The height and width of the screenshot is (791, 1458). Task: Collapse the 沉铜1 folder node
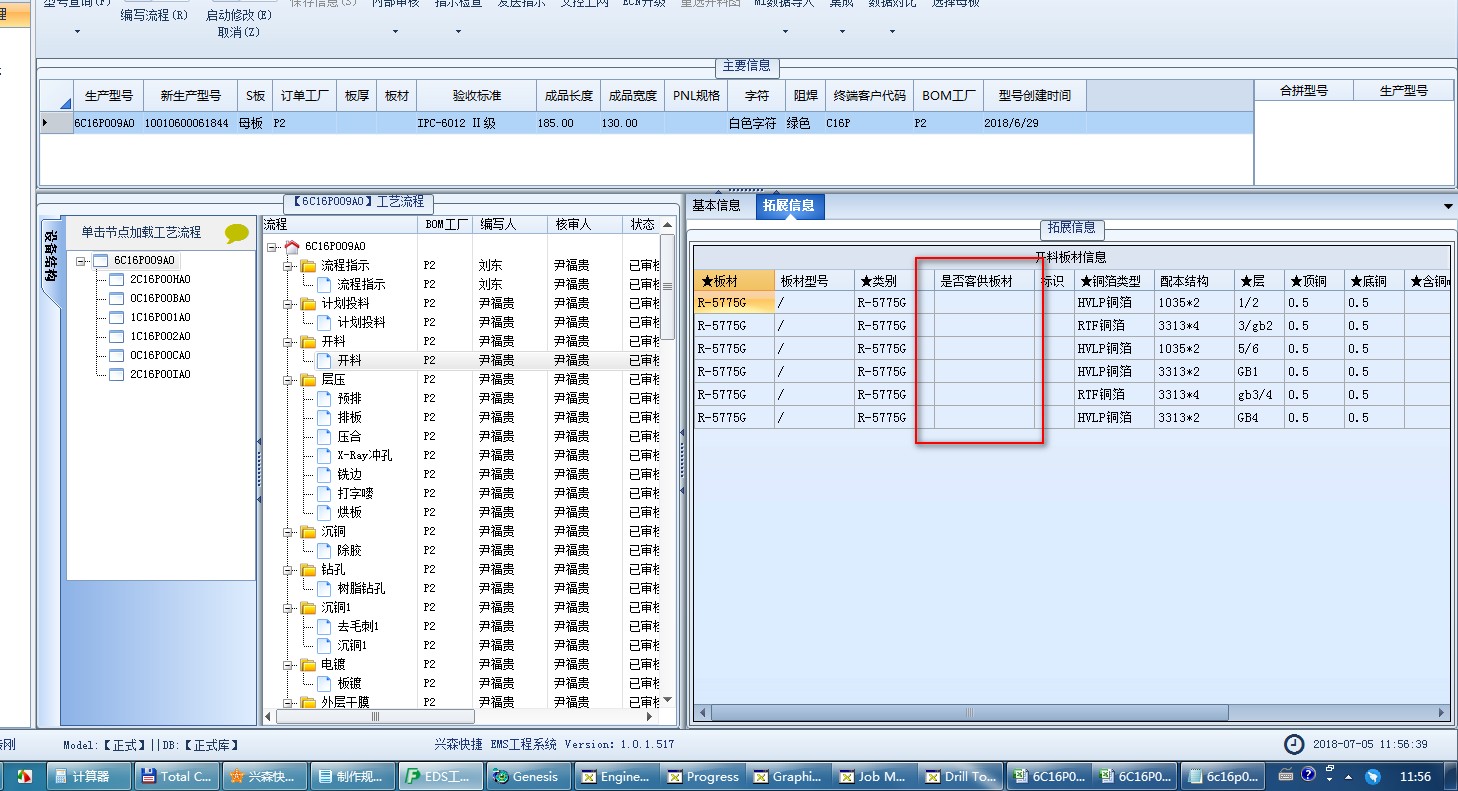click(x=288, y=608)
